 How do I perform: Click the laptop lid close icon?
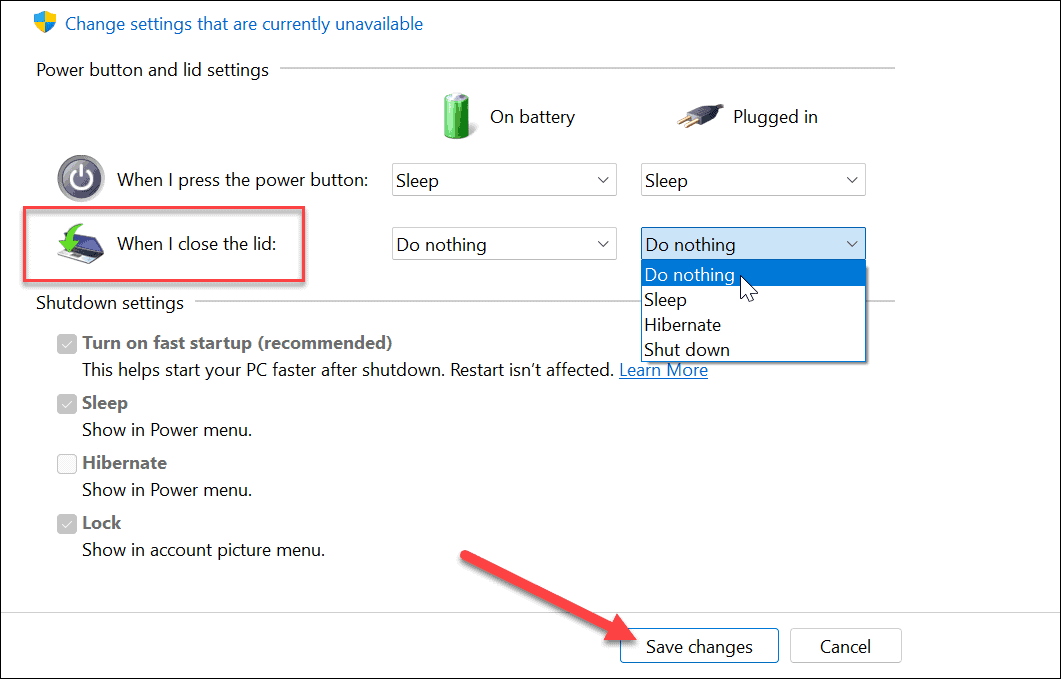[80, 244]
